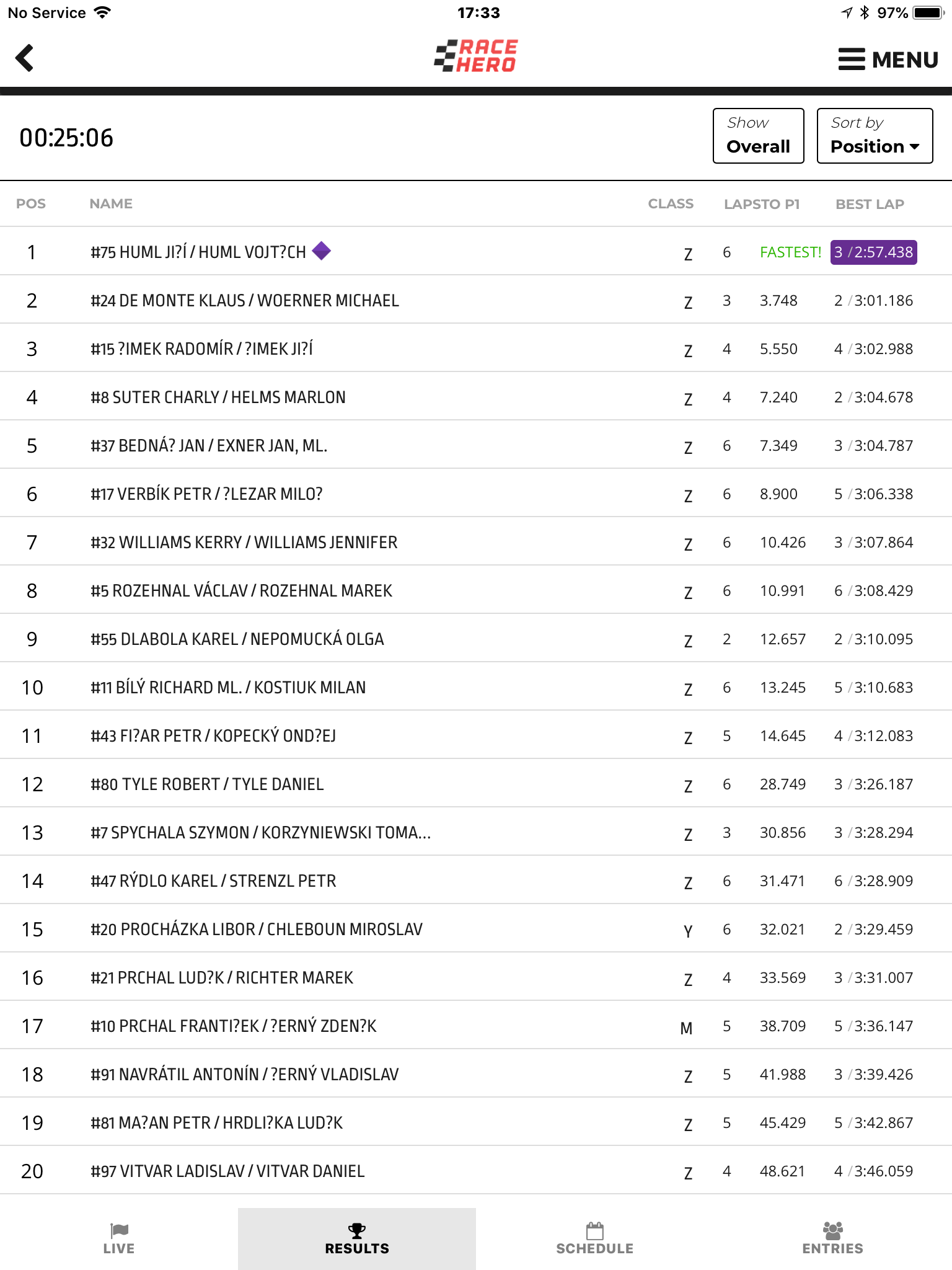
Task: Tap the purple fastest lap badge 2:57.438
Action: pos(873,252)
